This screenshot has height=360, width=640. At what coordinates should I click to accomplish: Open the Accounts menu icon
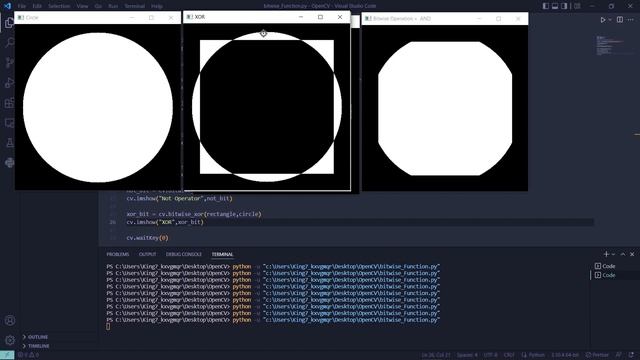(x=10, y=320)
